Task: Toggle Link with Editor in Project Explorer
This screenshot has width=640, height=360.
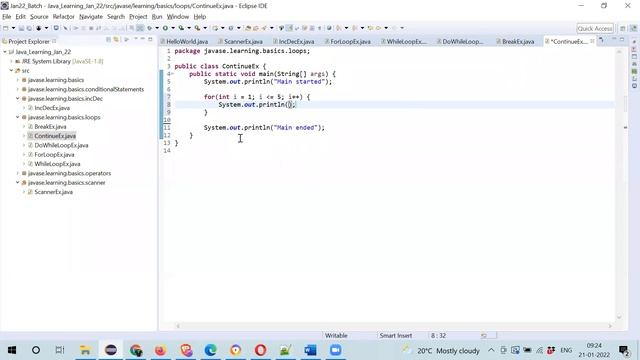Action: pyautogui.click(x=116, y=40)
